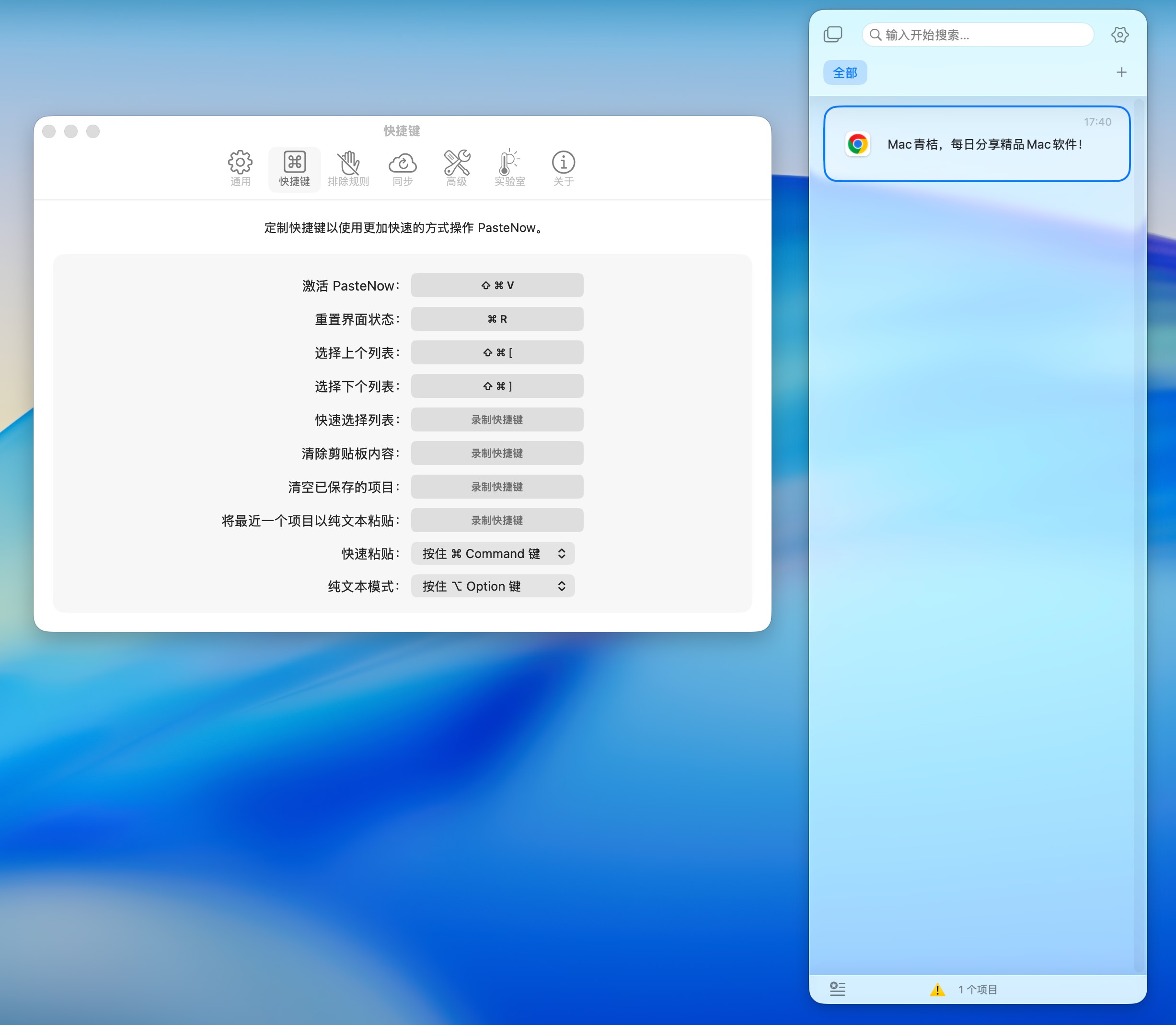The image size is (1176, 1025).
Task: Click the PasteNow panel settings gear
Action: tap(1119, 35)
